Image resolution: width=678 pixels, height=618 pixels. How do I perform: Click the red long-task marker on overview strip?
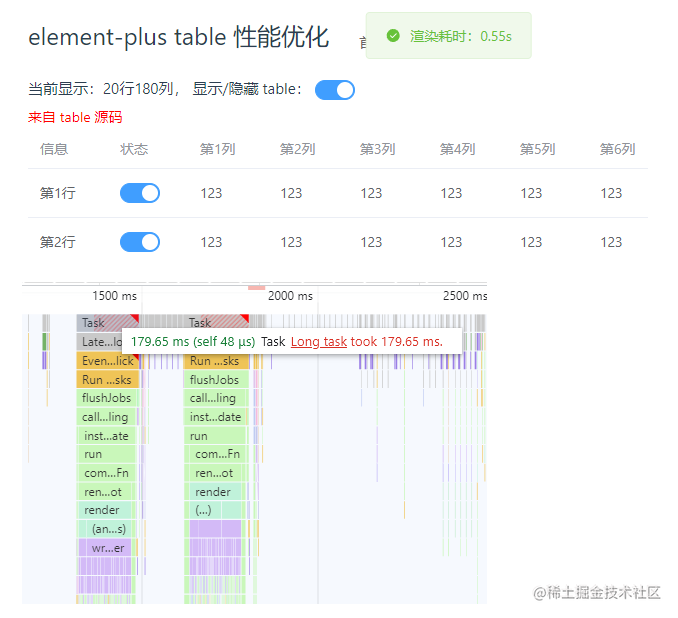pos(256,288)
